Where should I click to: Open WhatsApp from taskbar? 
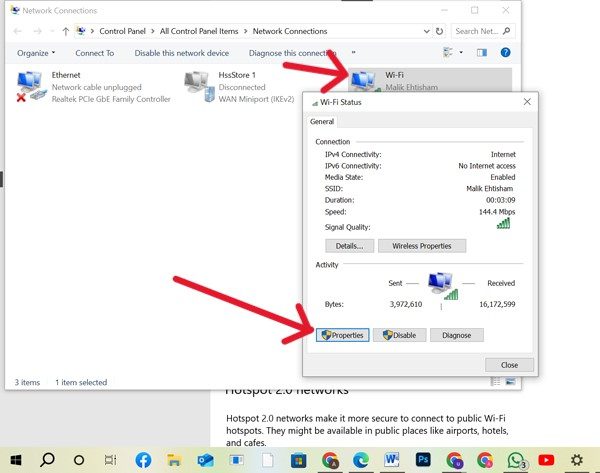pyautogui.click(x=517, y=460)
